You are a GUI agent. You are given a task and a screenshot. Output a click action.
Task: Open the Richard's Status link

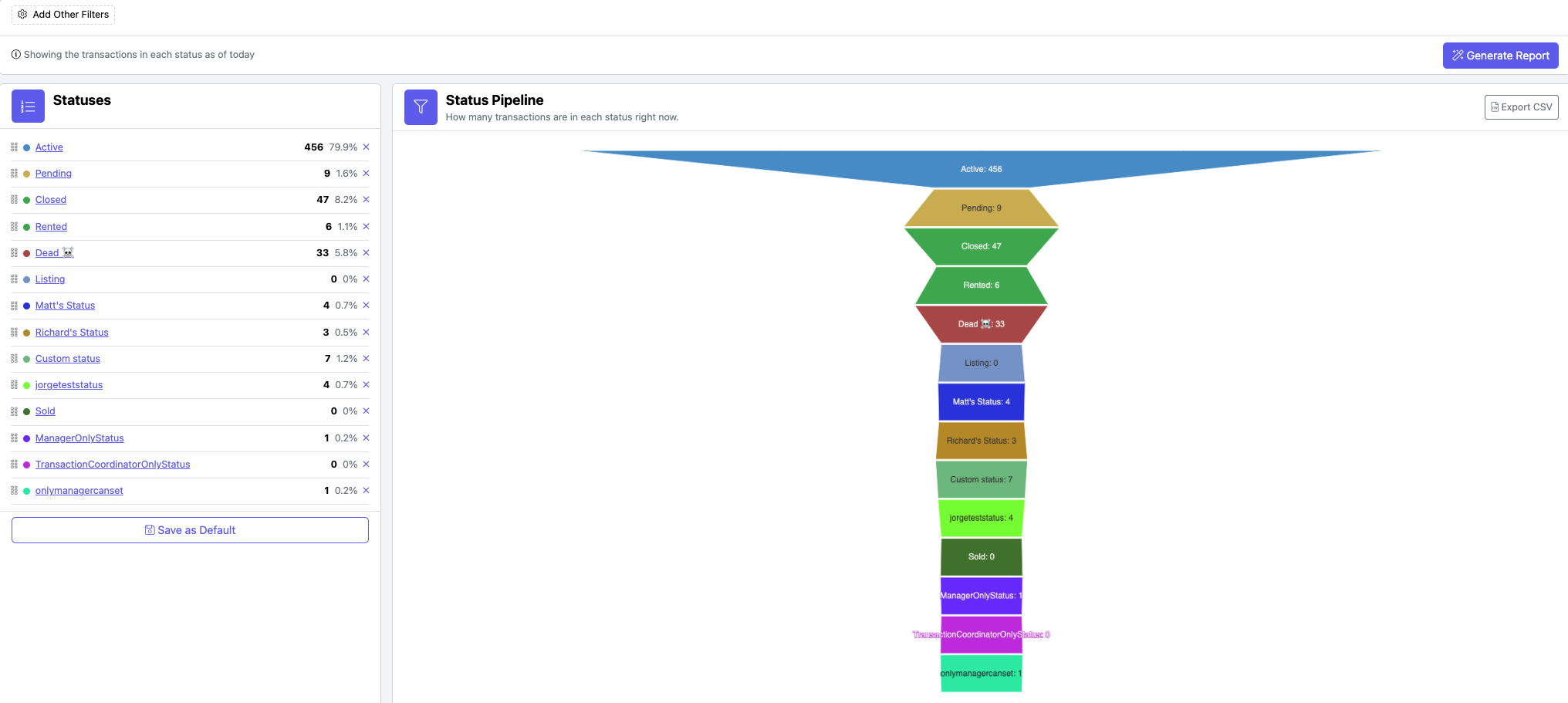click(x=72, y=333)
